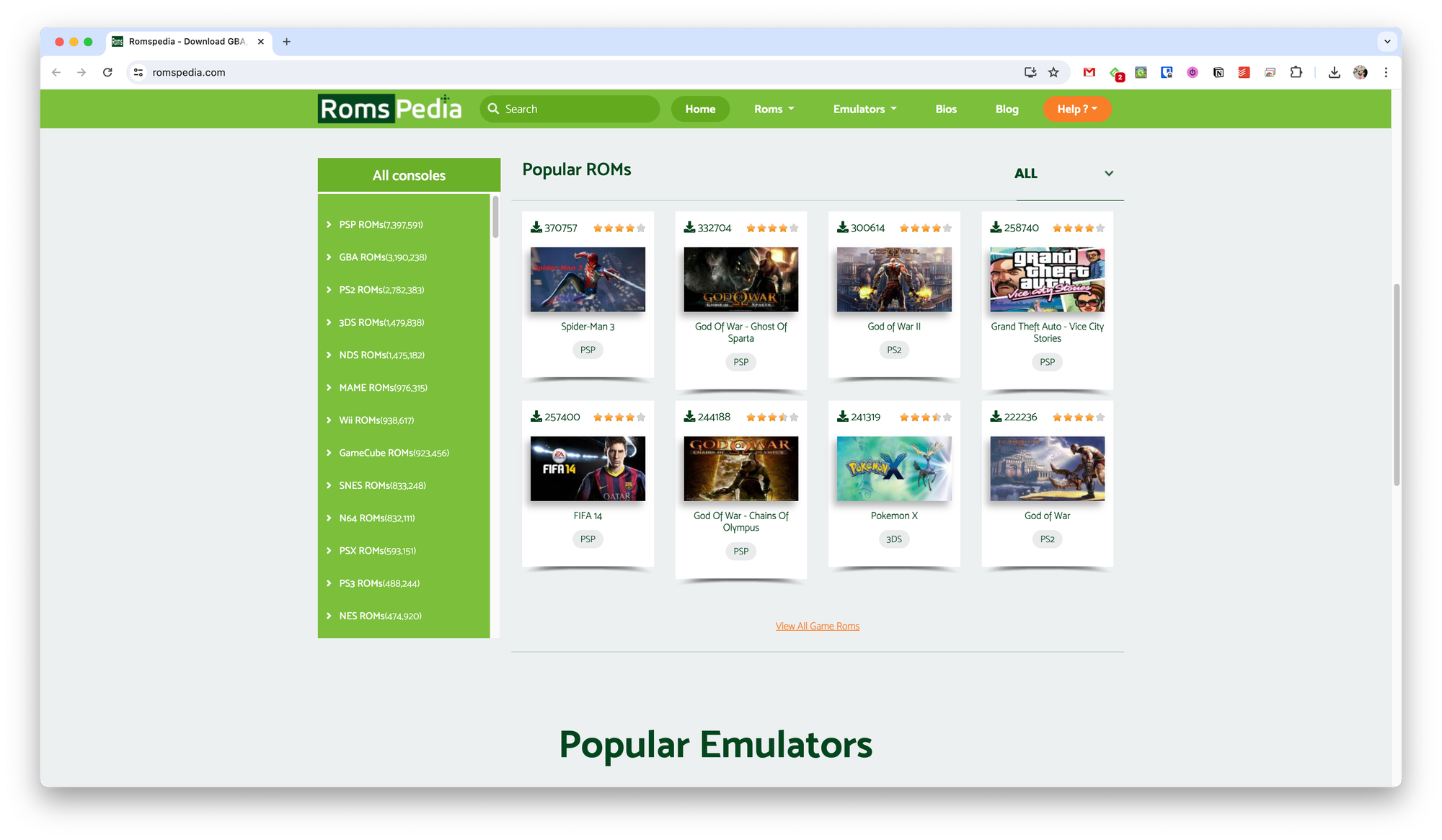This screenshot has height=840, width=1442.
Task: Follow the View All Game Roms link
Action: (817, 626)
